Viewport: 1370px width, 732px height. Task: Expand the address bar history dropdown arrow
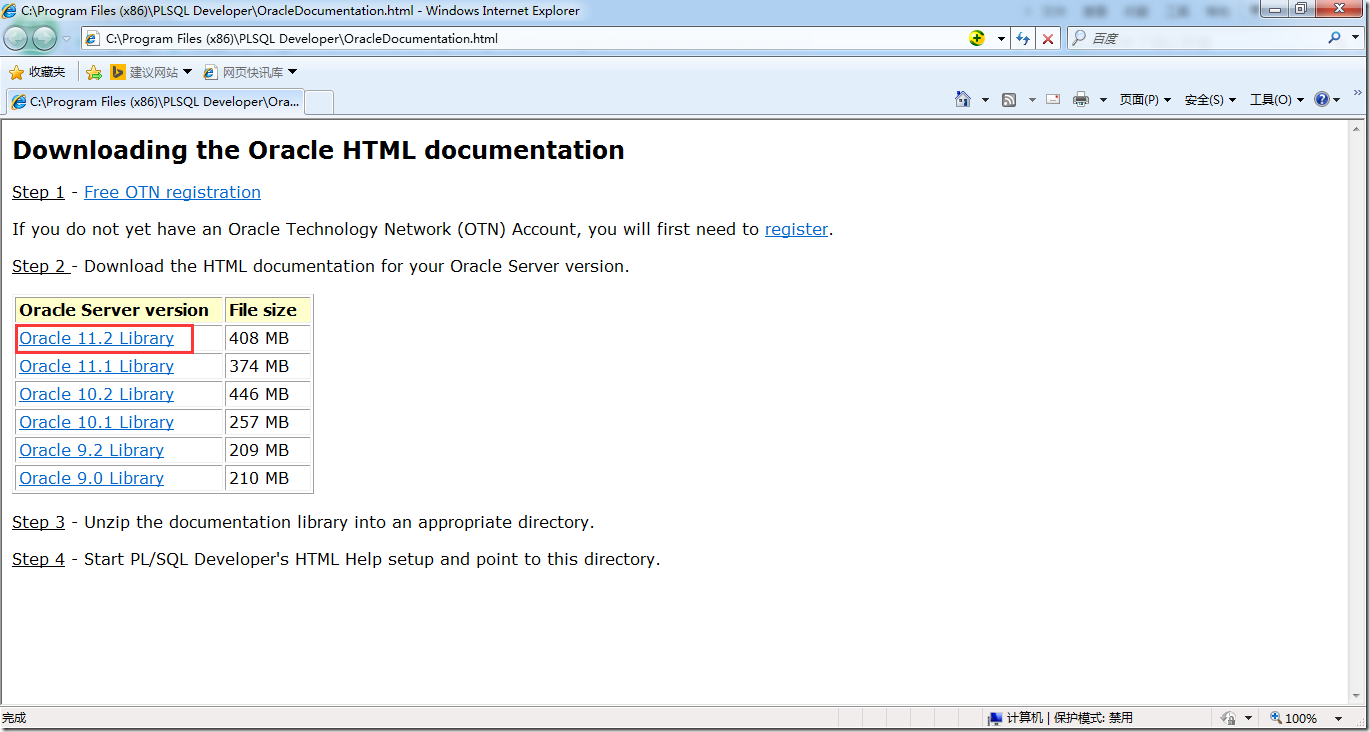click(1001, 39)
